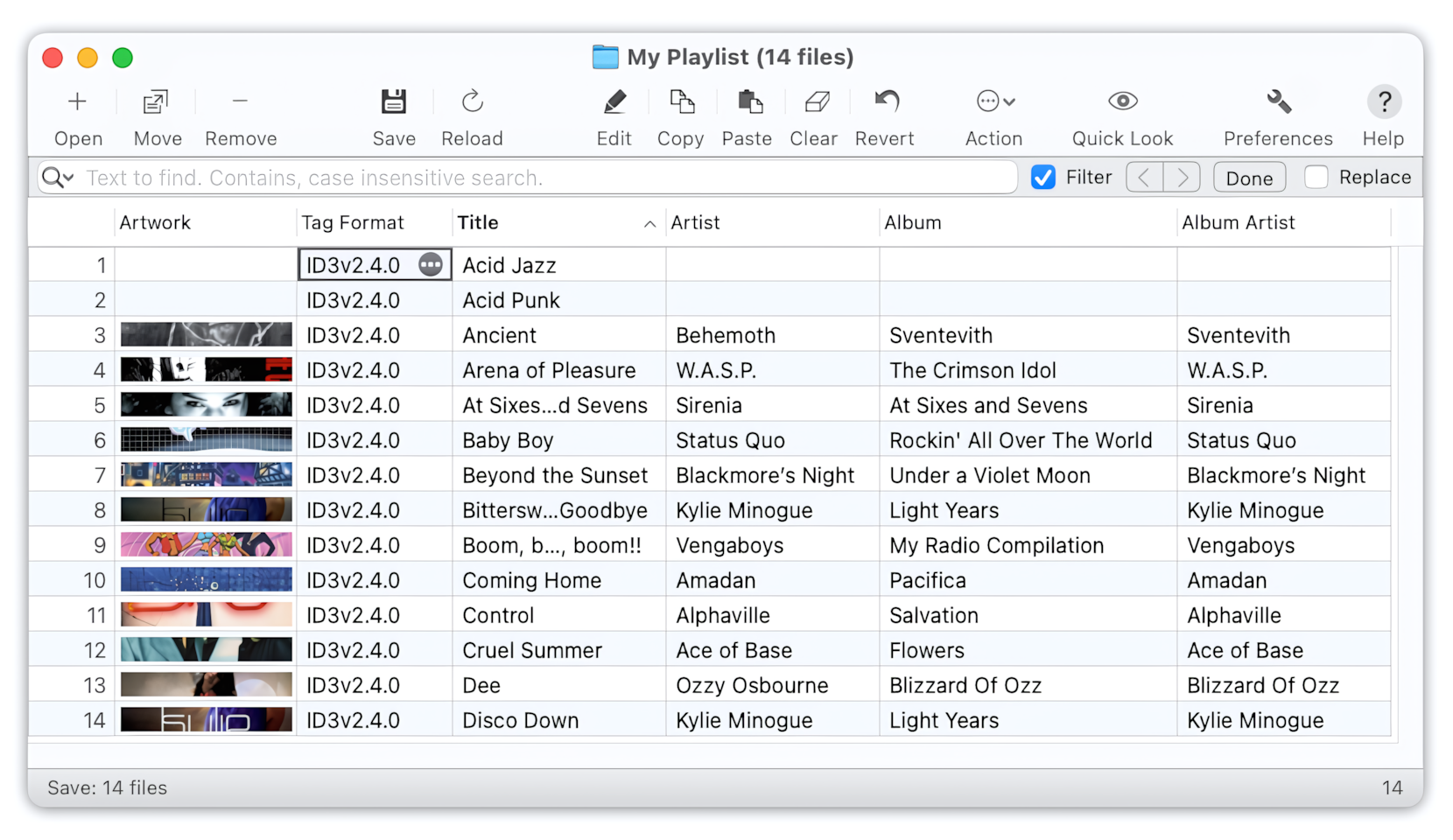This screenshot has width=1453, height=840.
Task: Click the Done button
Action: click(x=1249, y=178)
